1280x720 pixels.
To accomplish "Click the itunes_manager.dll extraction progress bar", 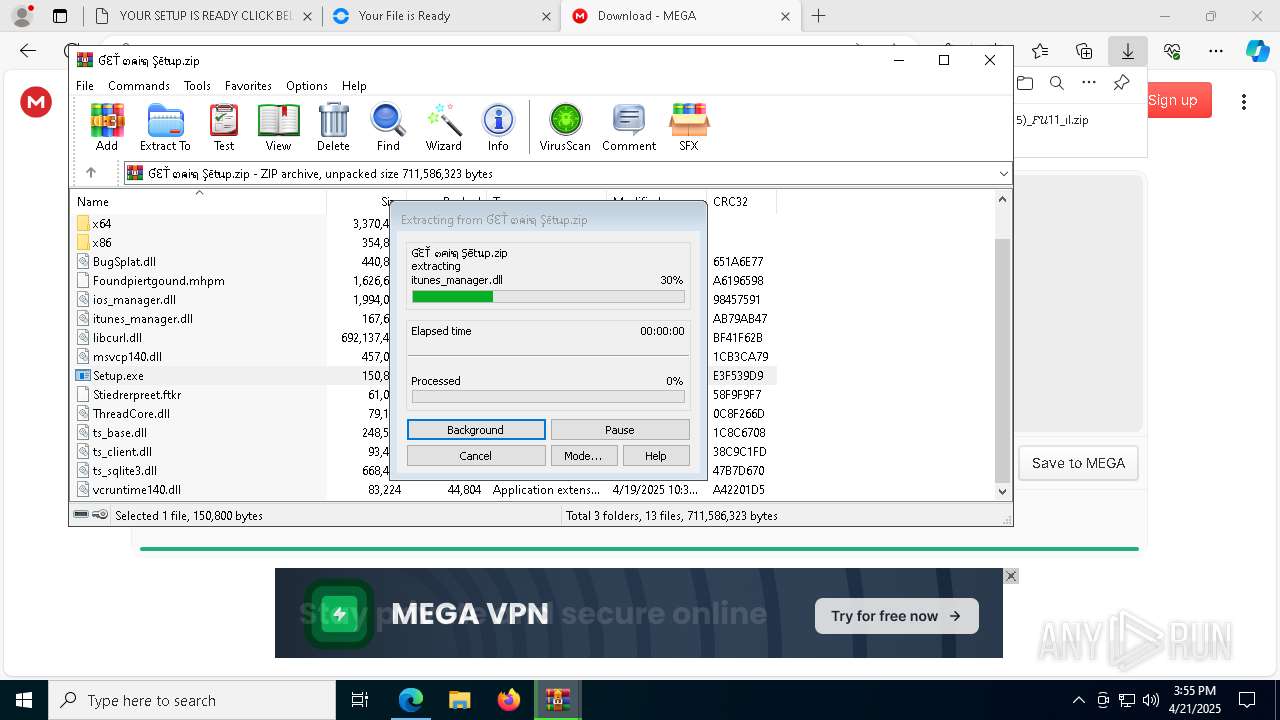I will (x=548, y=296).
